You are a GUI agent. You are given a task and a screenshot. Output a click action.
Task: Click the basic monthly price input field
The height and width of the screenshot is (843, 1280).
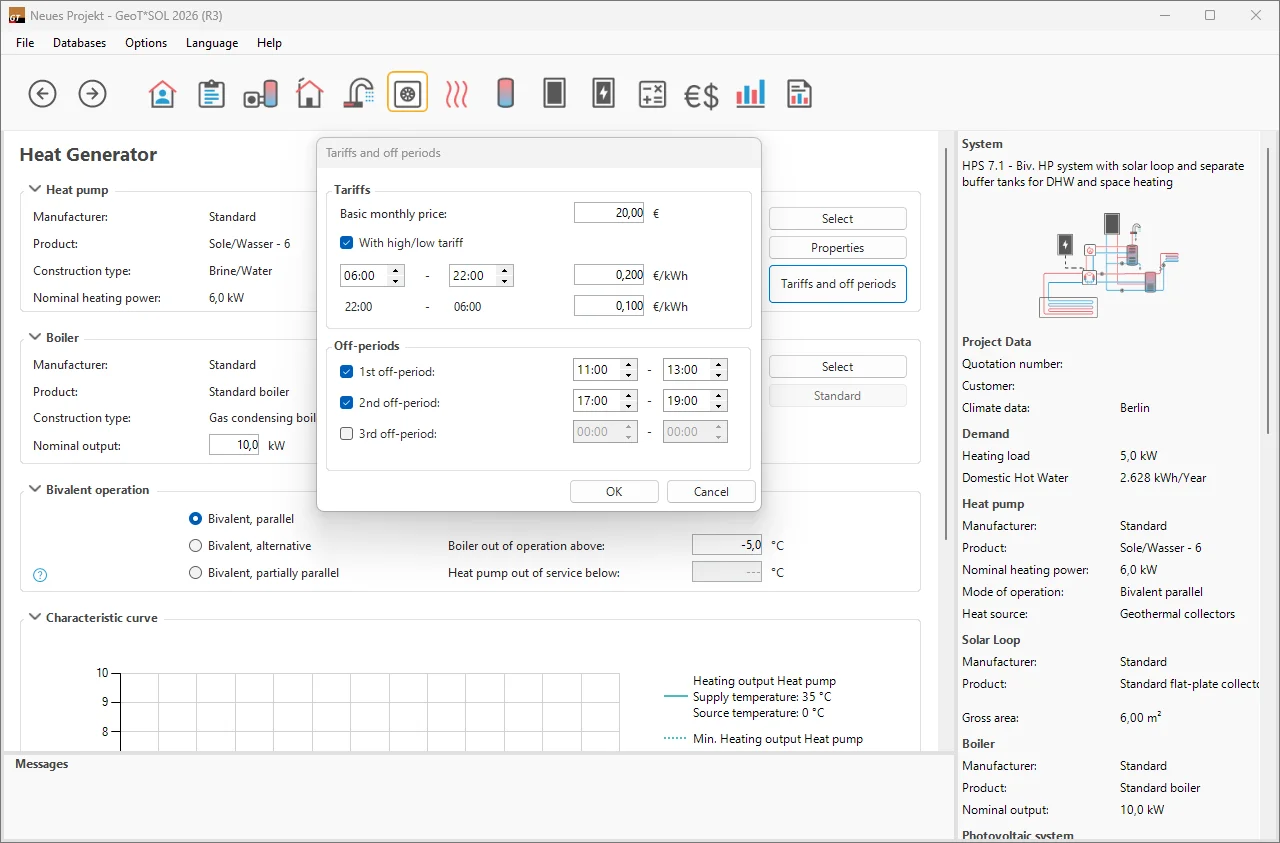click(609, 213)
